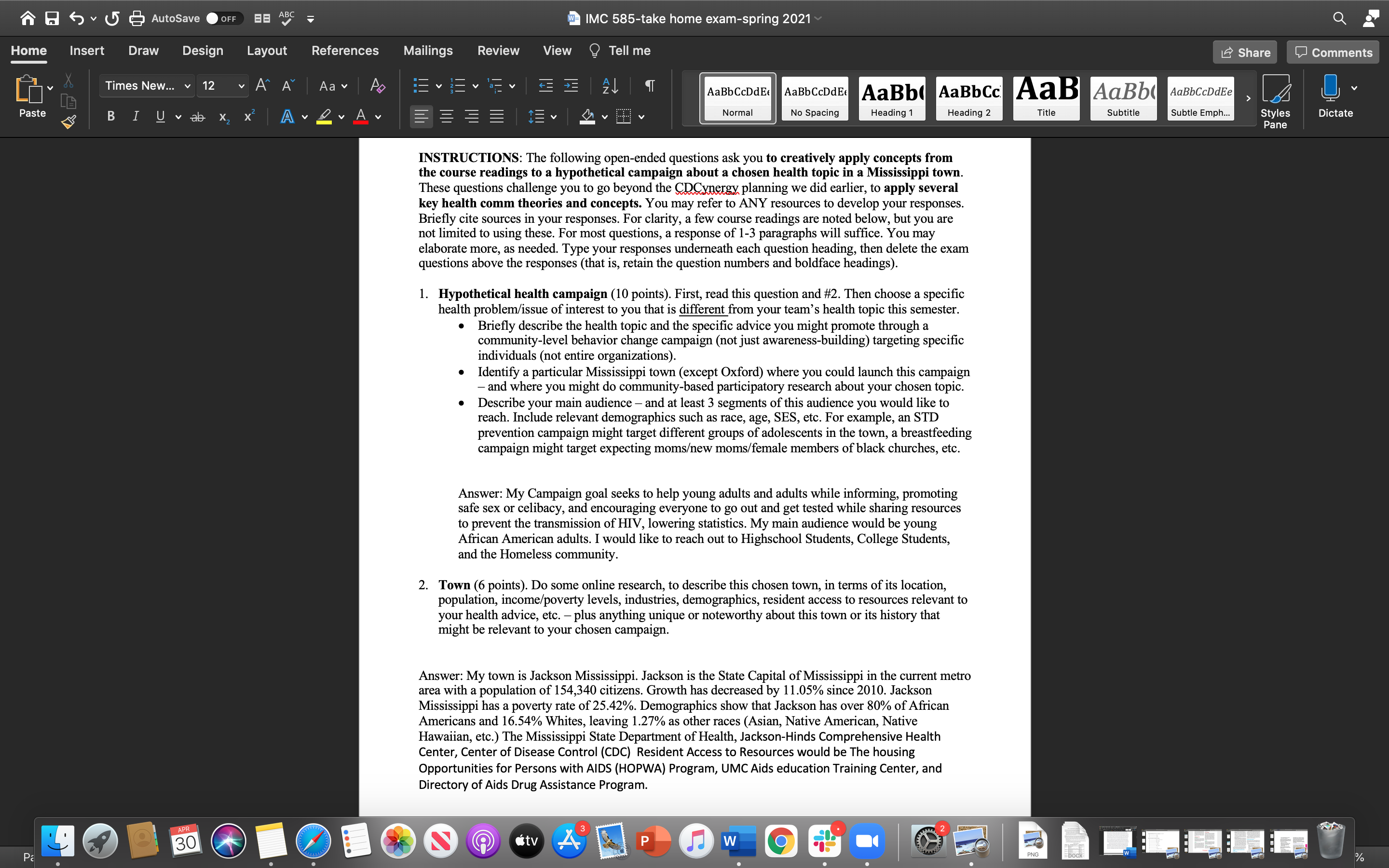Apply the Heading 1 style

coord(892,98)
